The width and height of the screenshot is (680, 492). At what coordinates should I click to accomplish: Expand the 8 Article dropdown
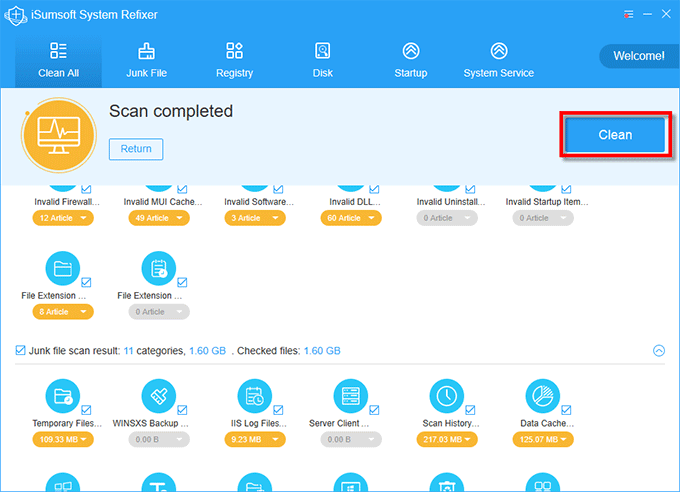(63, 312)
